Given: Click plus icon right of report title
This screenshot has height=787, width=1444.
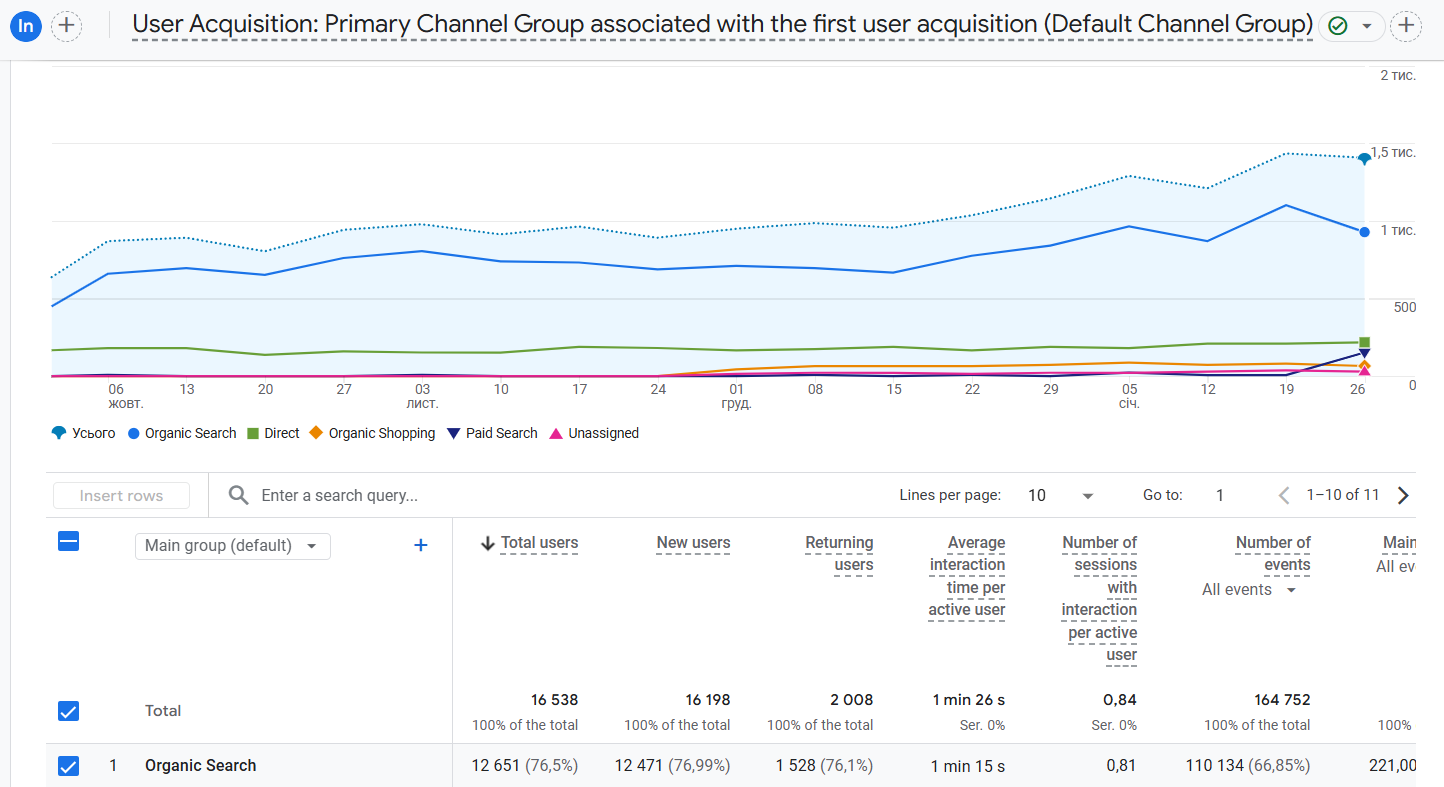Looking at the screenshot, I should 1406,25.
